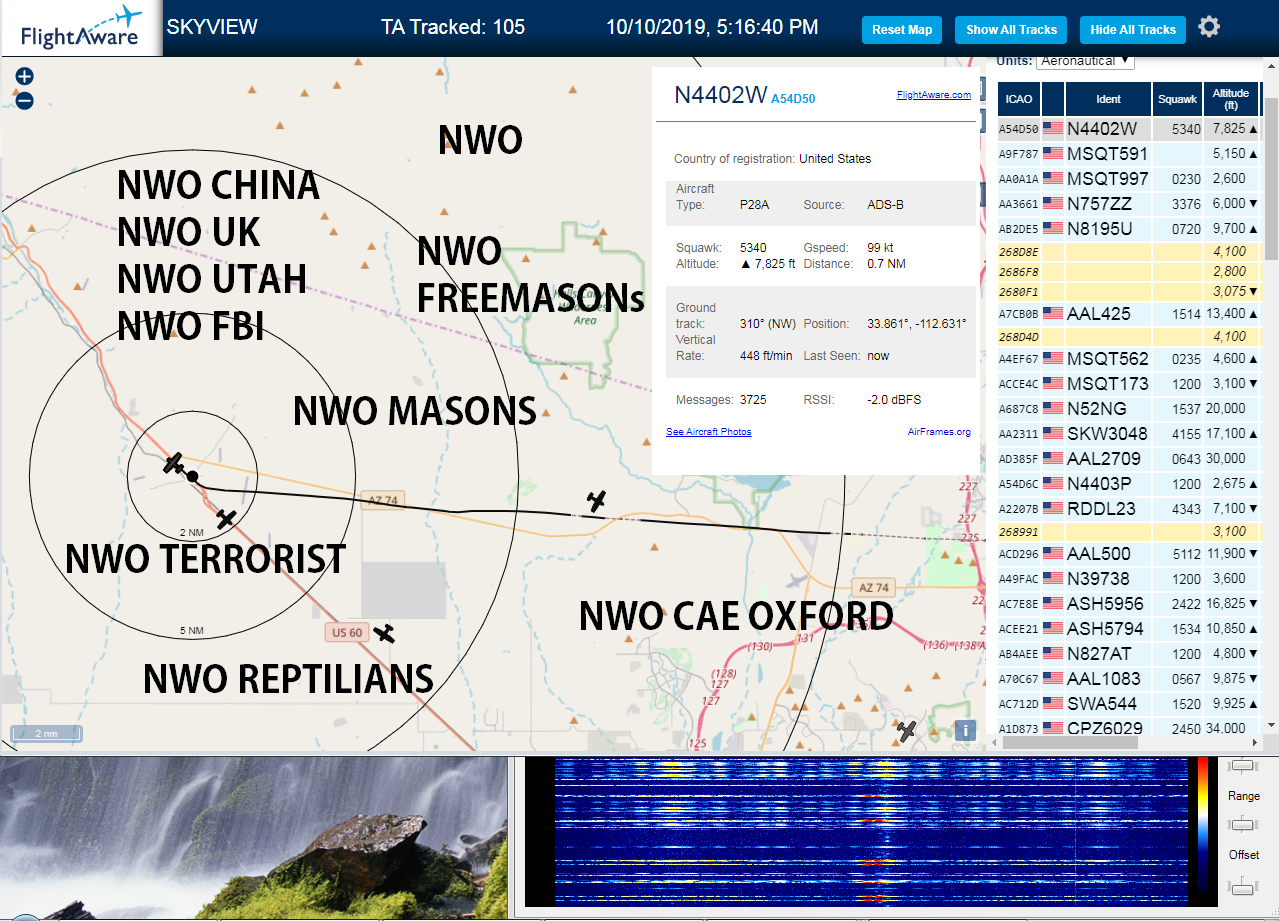1279x921 pixels.
Task: Click the US flag in N52NG row
Action: (x=1052, y=408)
